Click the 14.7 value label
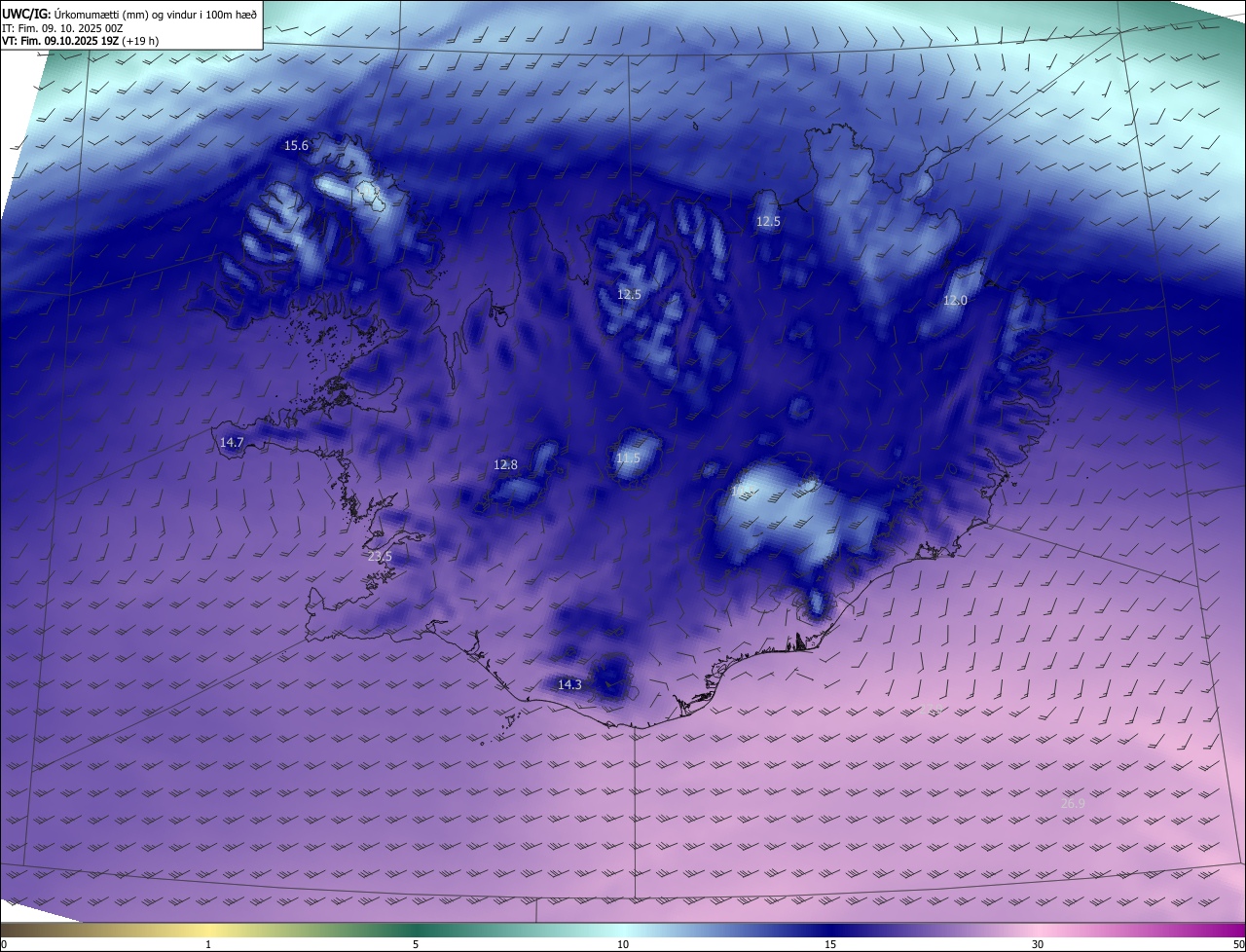The height and width of the screenshot is (952, 1246). (232, 443)
